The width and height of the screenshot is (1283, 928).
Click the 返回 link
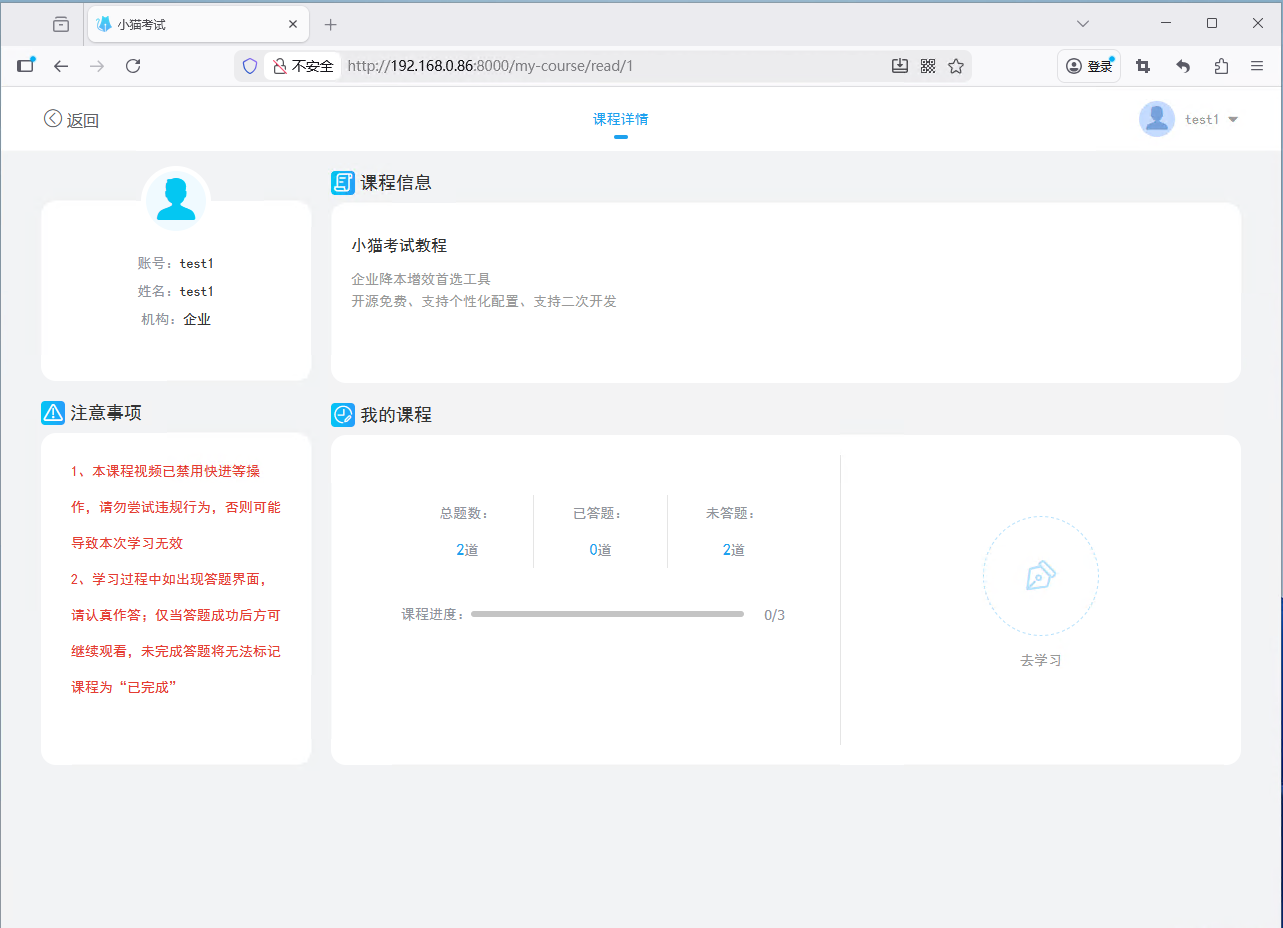pyautogui.click(x=83, y=121)
